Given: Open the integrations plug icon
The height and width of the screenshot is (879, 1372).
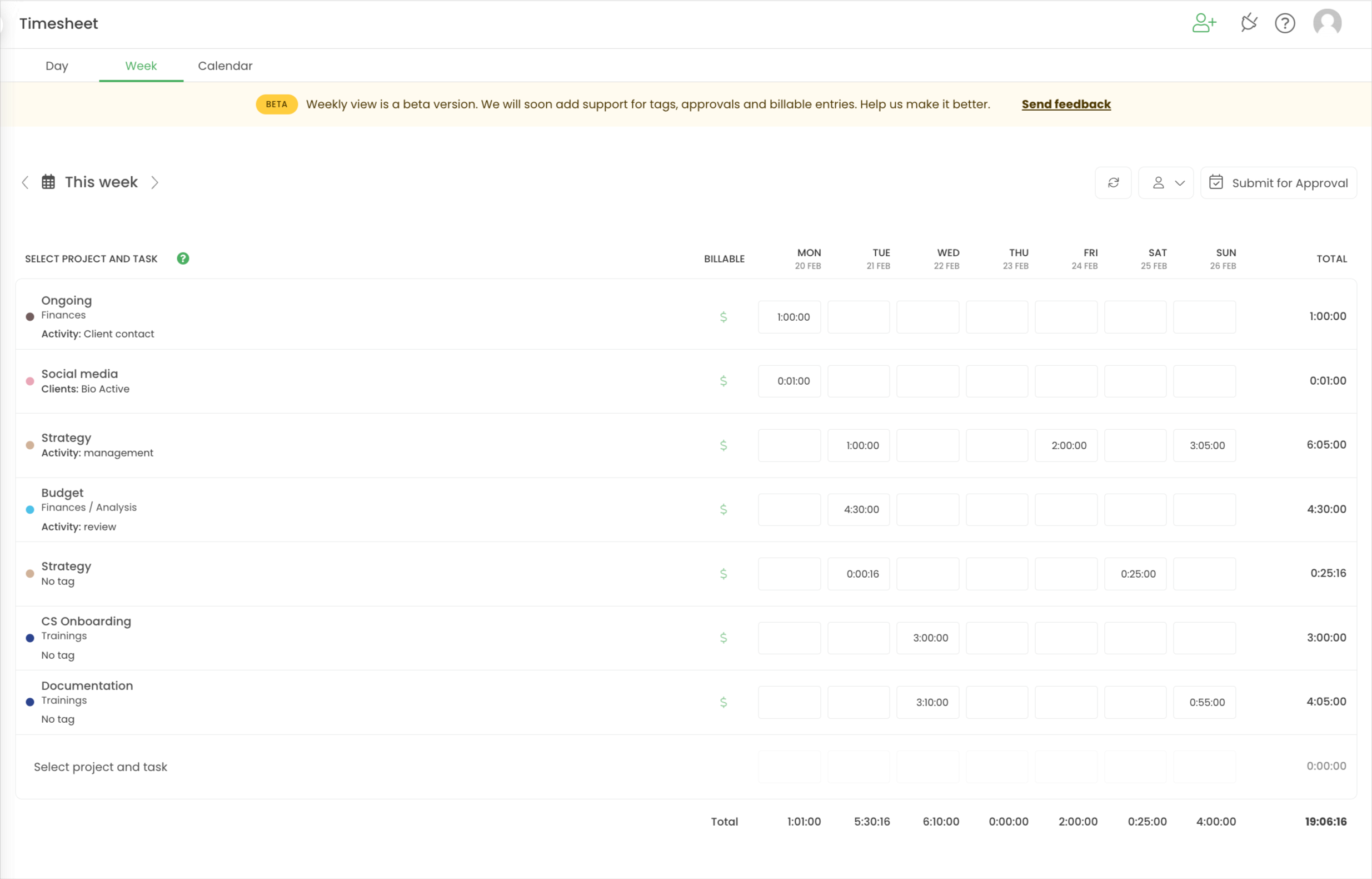Looking at the screenshot, I should pos(1249,23).
